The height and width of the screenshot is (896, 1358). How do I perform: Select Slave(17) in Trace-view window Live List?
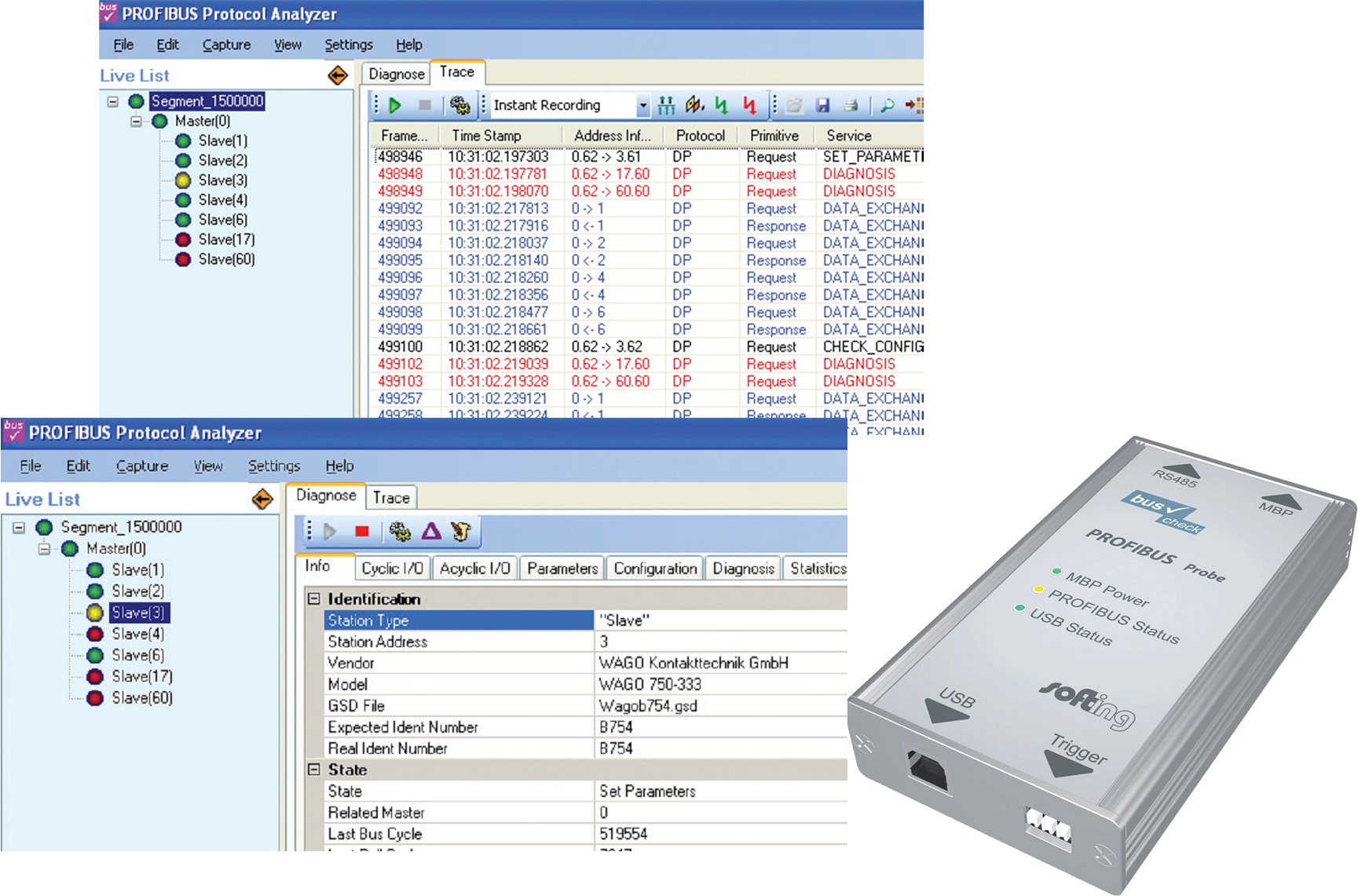[x=226, y=239]
